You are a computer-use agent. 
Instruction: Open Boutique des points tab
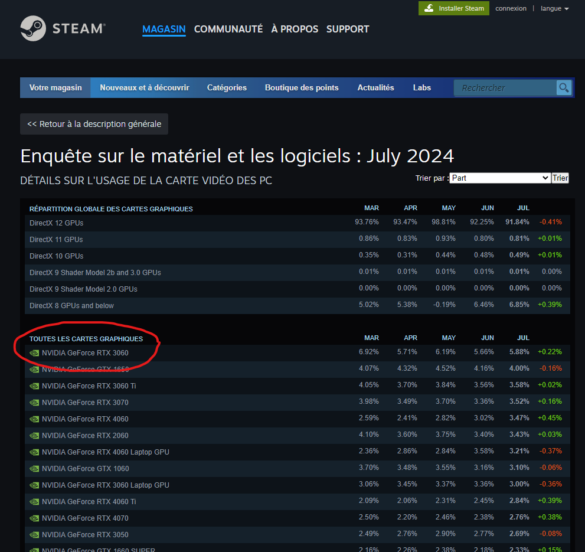tap(301, 88)
